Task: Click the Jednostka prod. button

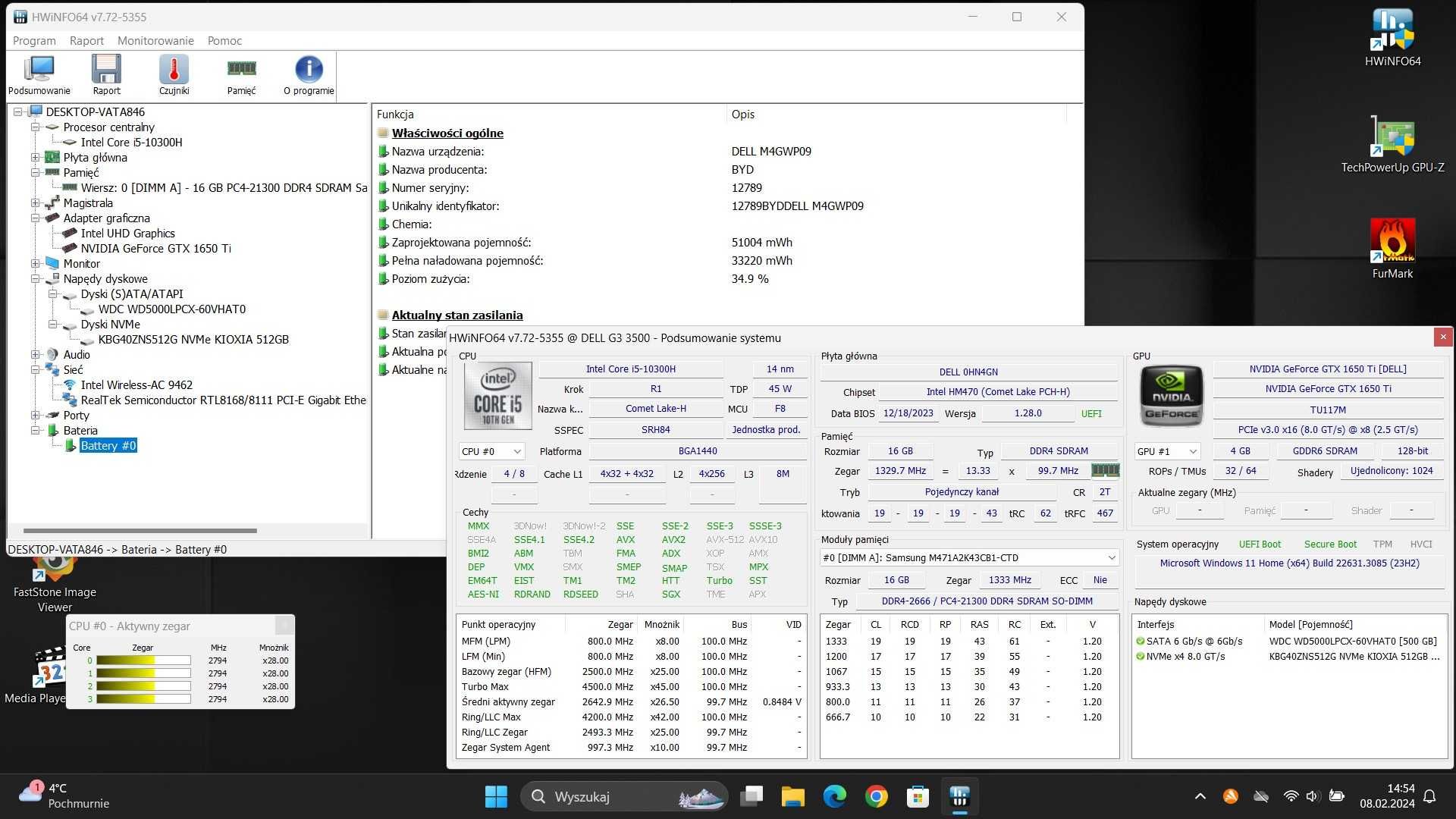Action: pyautogui.click(x=766, y=429)
